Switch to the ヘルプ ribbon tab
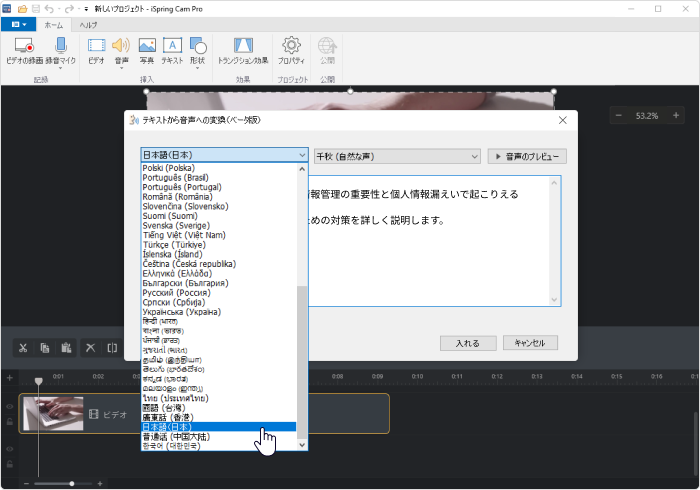 [88, 25]
